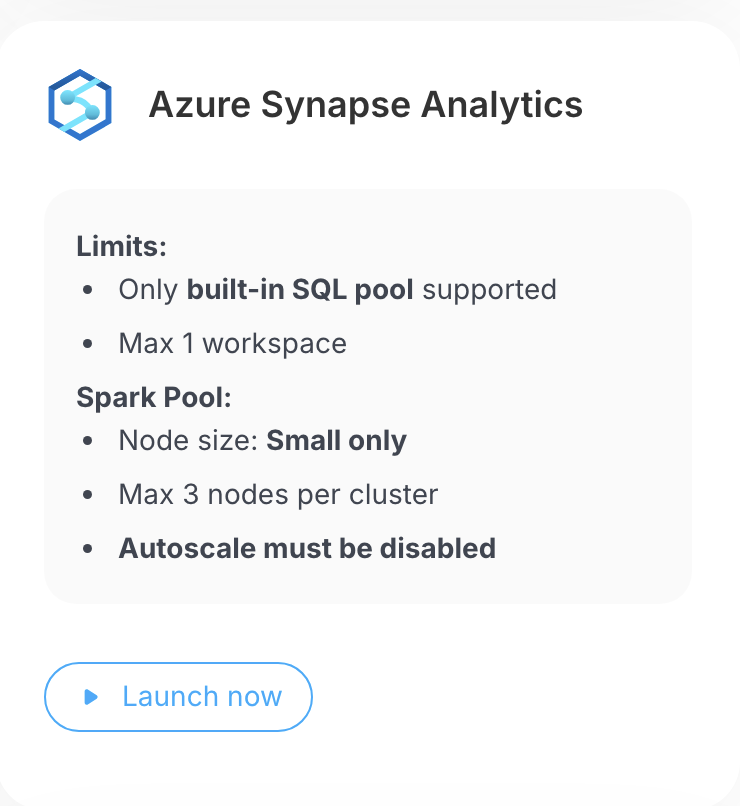Click the Limits: heading
Image resolution: width=740 pixels, height=806 pixels.
tap(121, 246)
